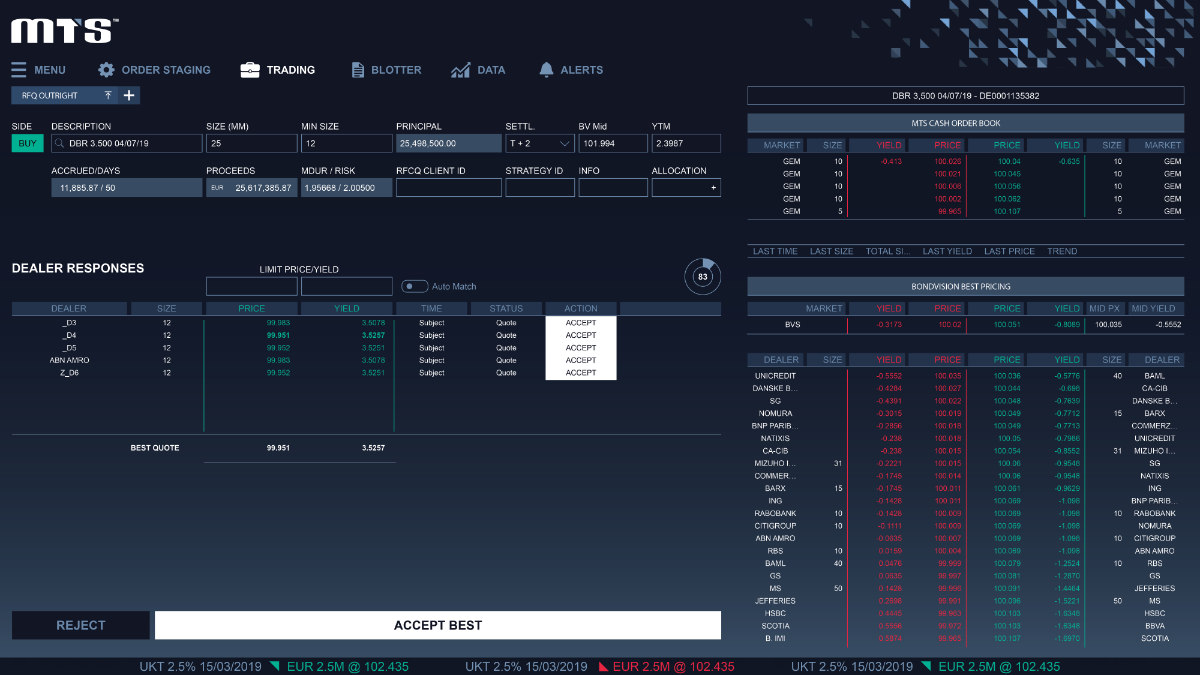Screen dimensions: 1200x675
Task: Click the MID YIELD column header
Action: tap(1156, 308)
